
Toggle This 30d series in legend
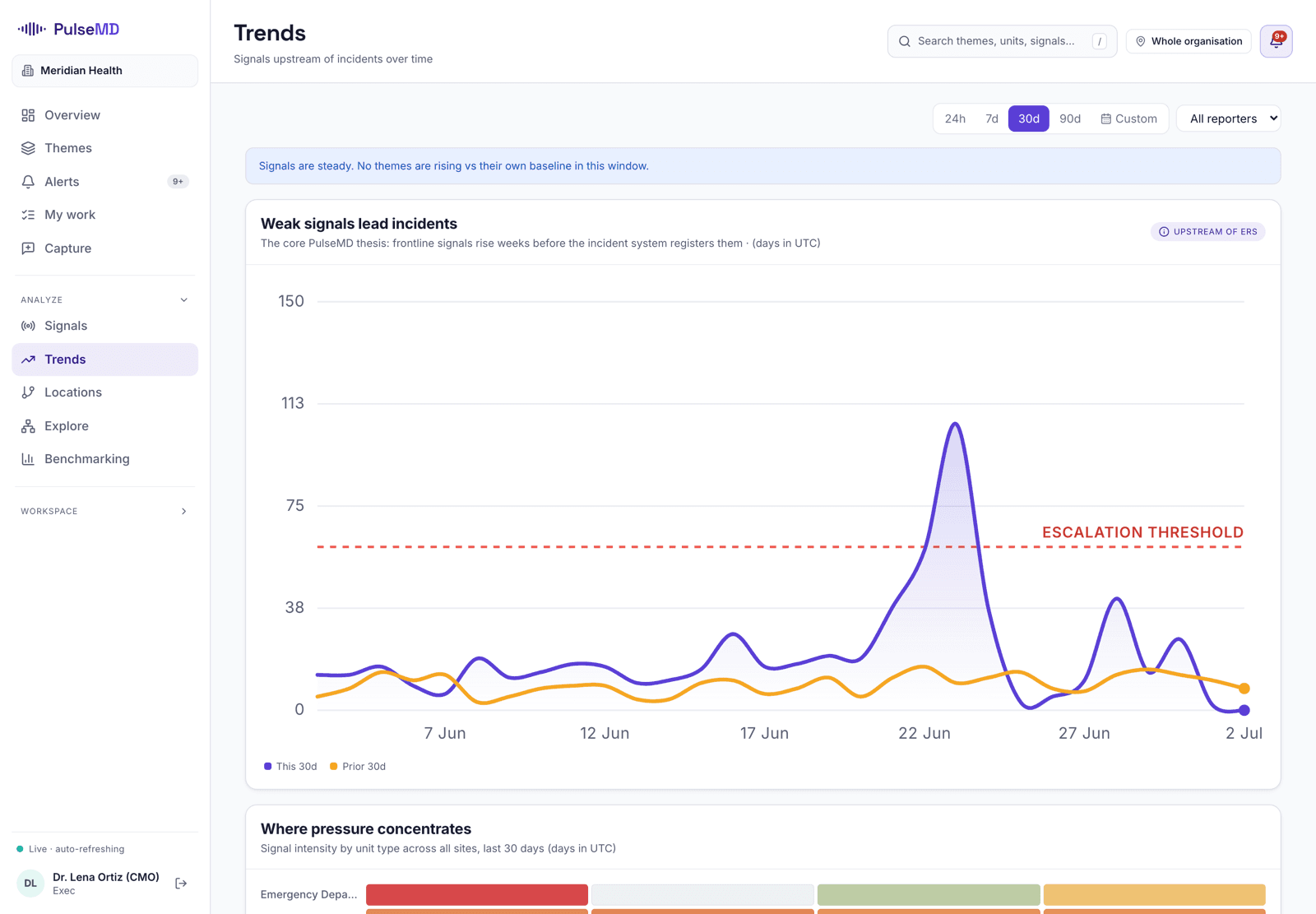pyautogui.click(x=290, y=767)
